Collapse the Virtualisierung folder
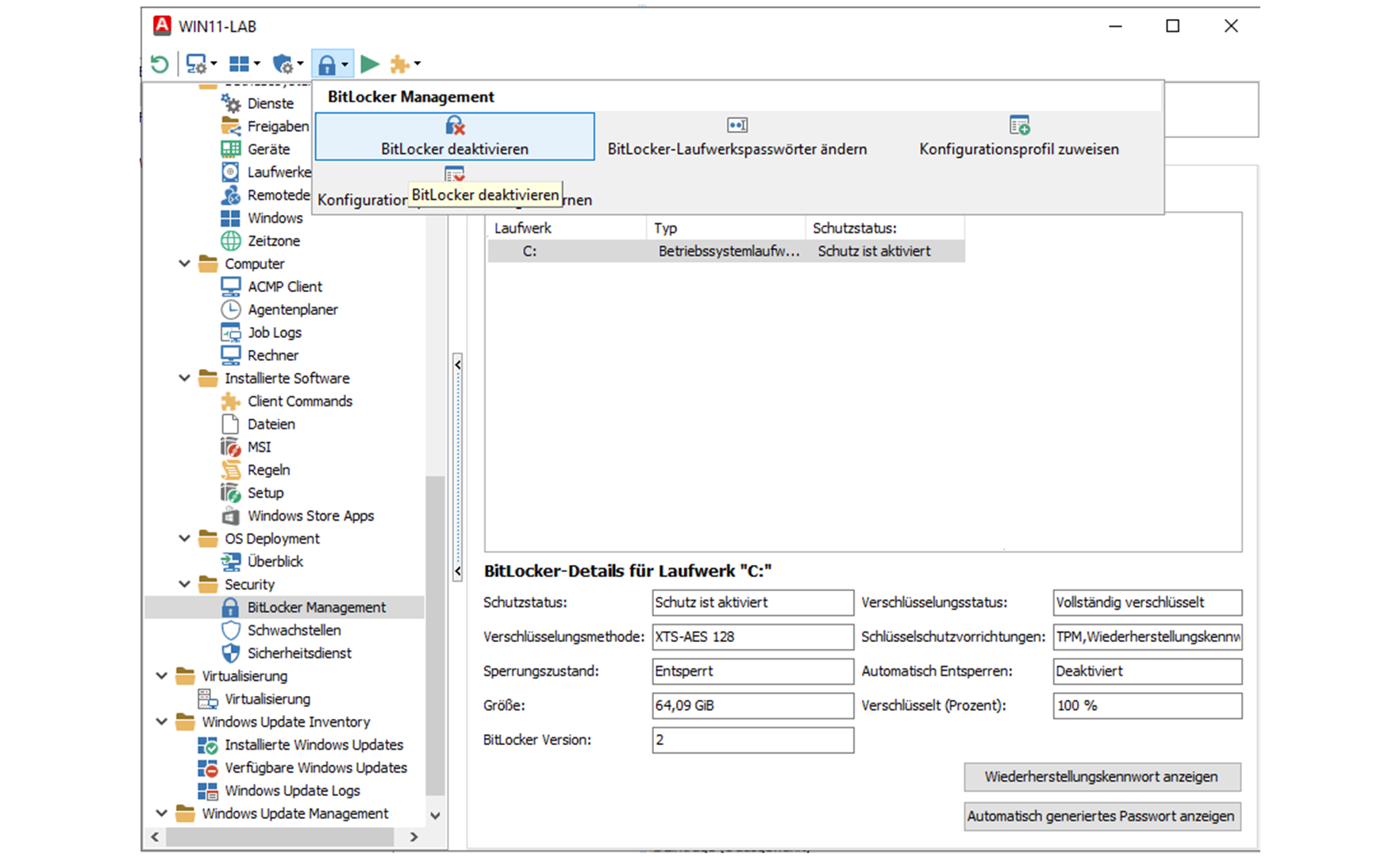 click(161, 676)
